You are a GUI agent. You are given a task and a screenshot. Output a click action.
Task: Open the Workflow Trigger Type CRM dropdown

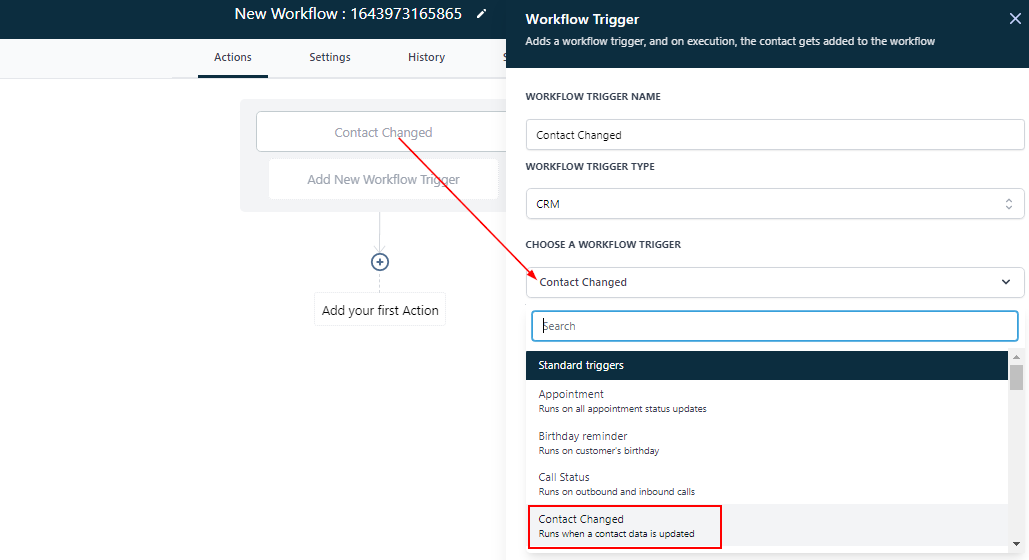775,204
